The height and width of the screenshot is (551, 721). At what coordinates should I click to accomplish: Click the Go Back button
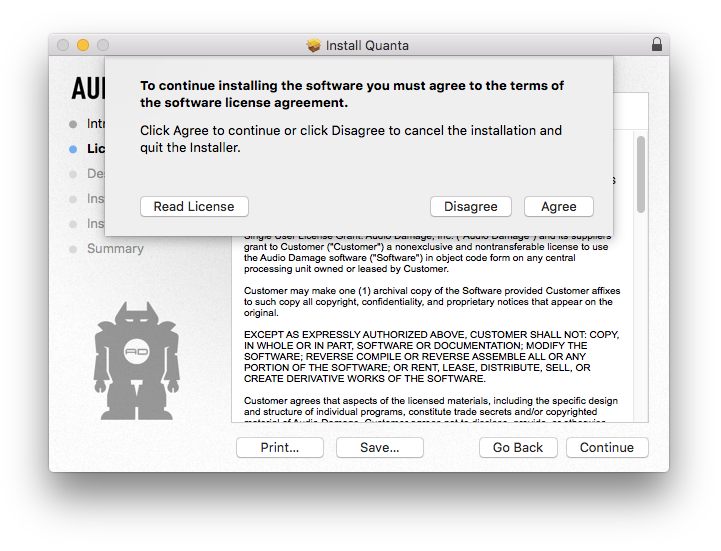[518, 448]
